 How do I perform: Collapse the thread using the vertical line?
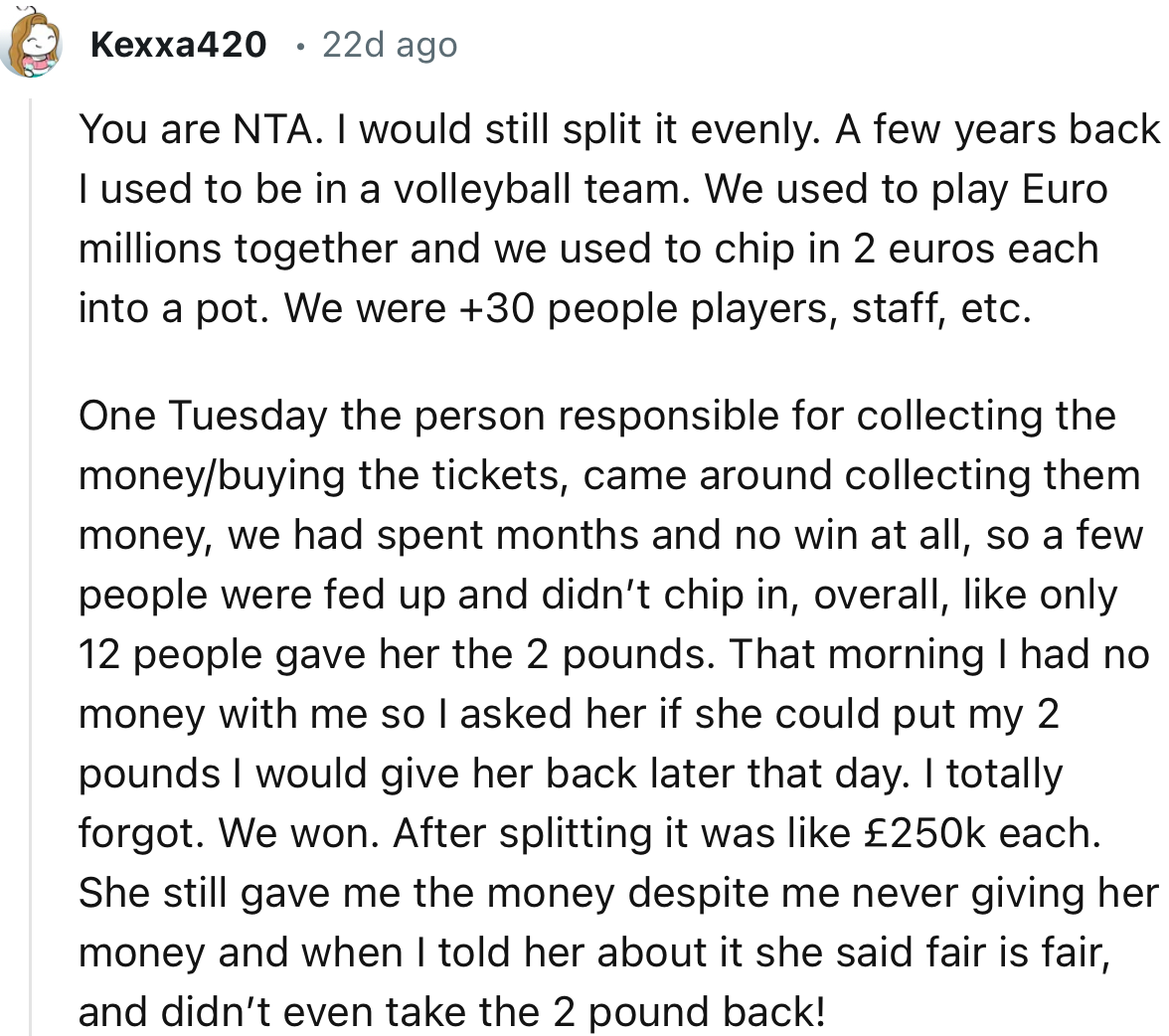point(31,567)
